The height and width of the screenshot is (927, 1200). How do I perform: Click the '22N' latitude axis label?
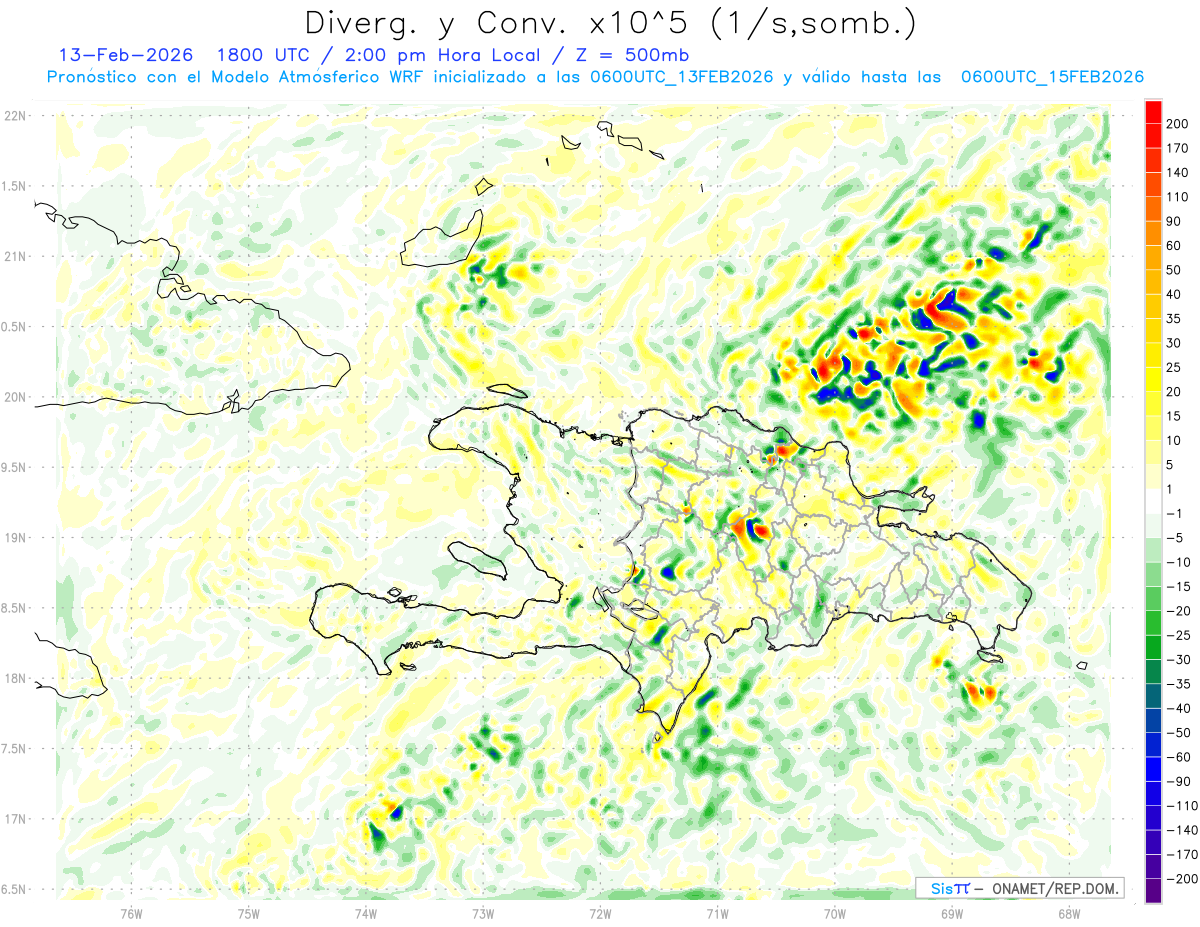pyautogui.click(x=15, y=115)
